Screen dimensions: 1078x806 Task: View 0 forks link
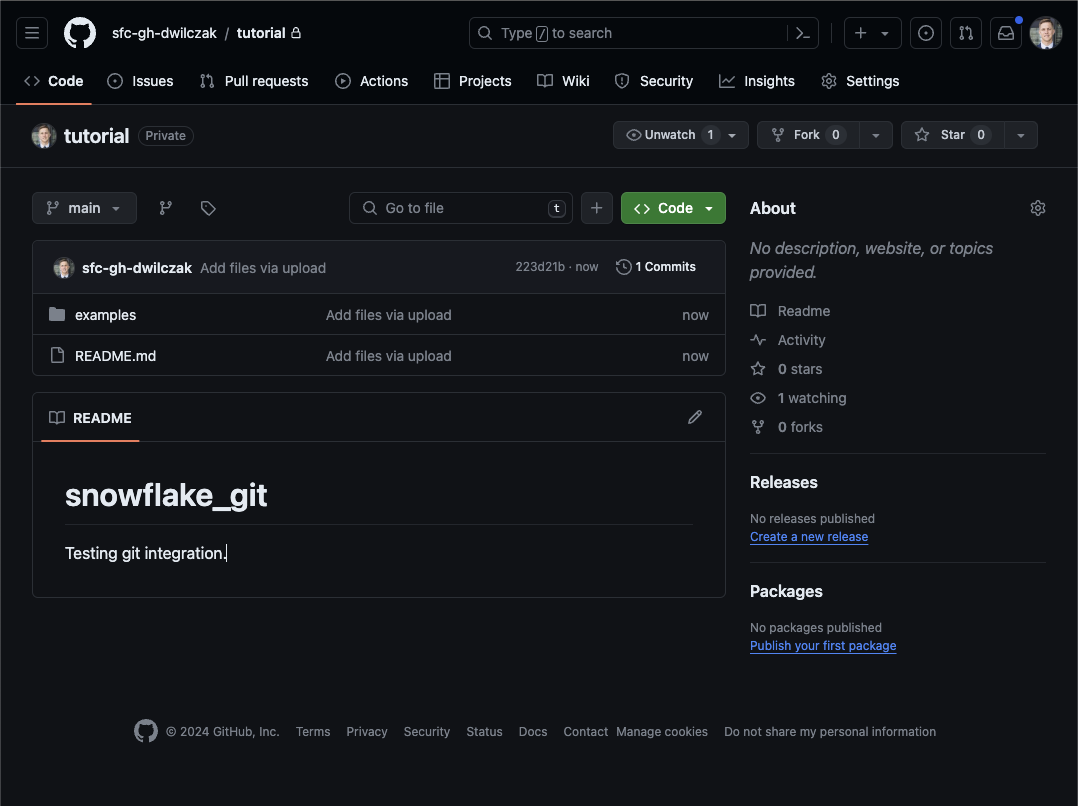(x=786, y=426)
